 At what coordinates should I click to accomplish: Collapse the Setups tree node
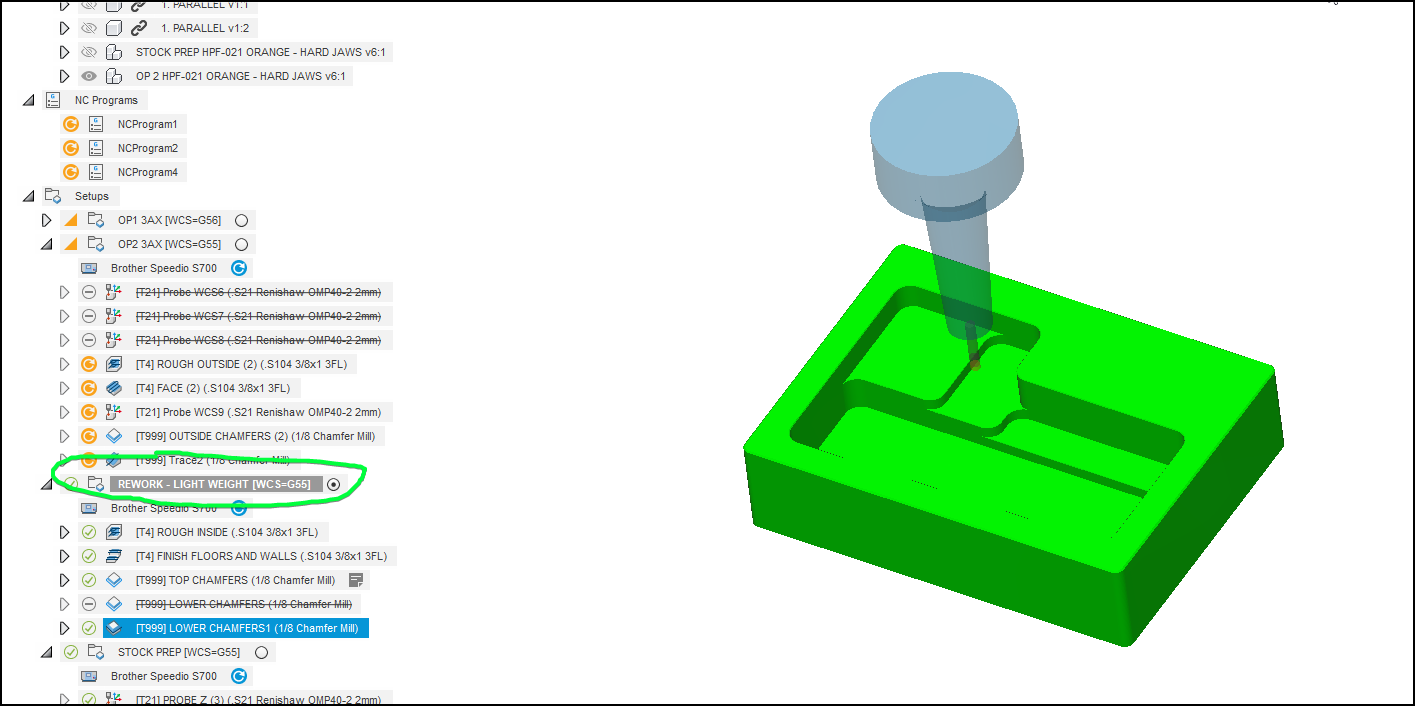tap(28, 195)
